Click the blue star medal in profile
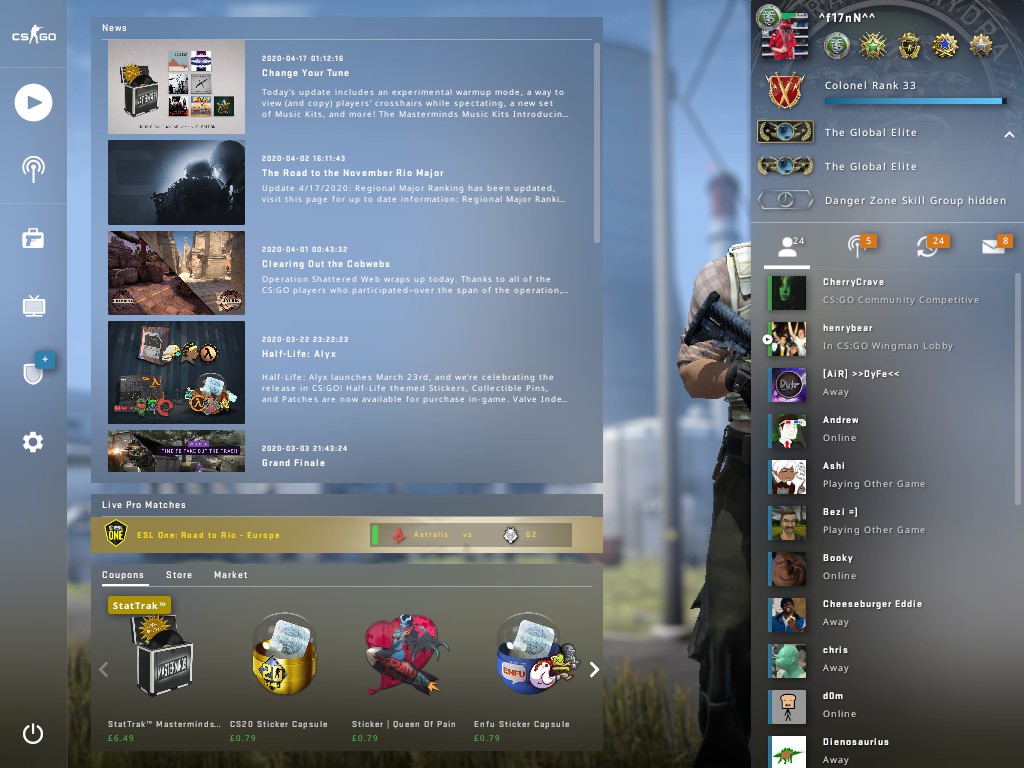 click(945, 46)
